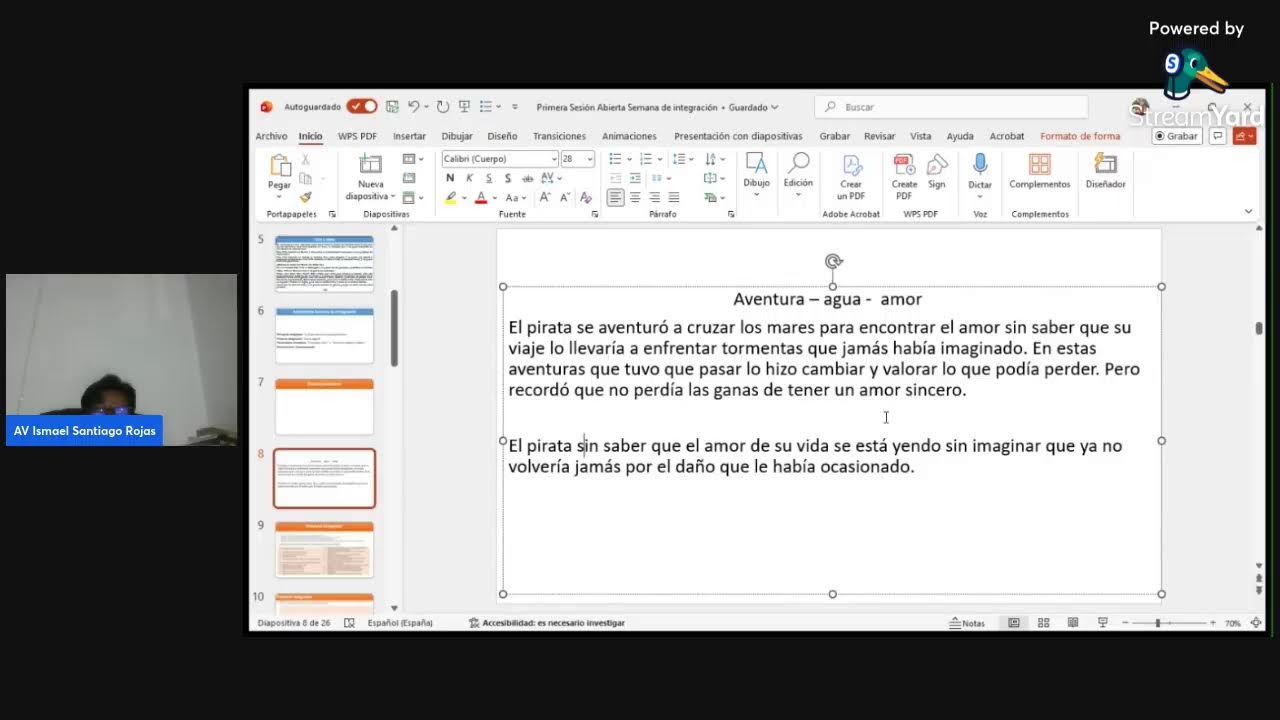Go to Animaciones tab
This screenshot has width=1280, height=720.
coord(629,136)
